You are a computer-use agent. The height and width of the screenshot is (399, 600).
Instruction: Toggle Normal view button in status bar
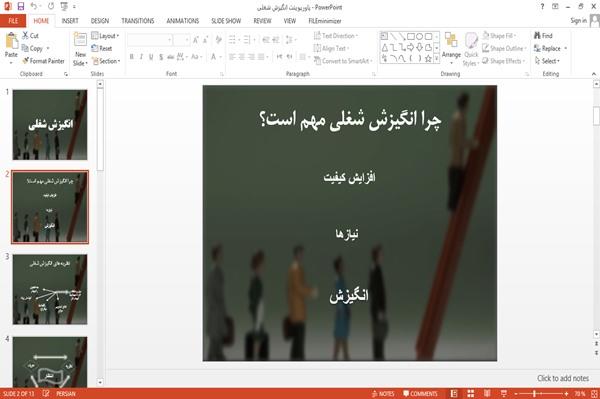pos(454,394)
